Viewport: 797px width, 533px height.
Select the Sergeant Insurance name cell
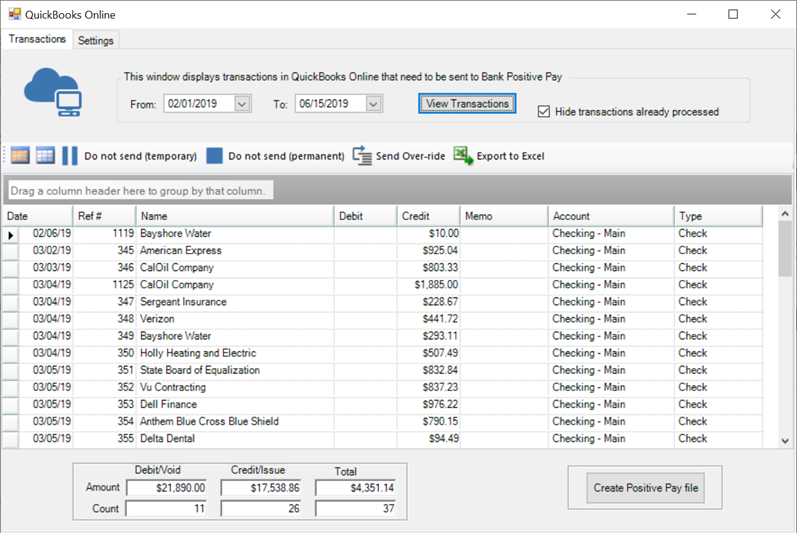pyautogui.click(x=235, y=302)
